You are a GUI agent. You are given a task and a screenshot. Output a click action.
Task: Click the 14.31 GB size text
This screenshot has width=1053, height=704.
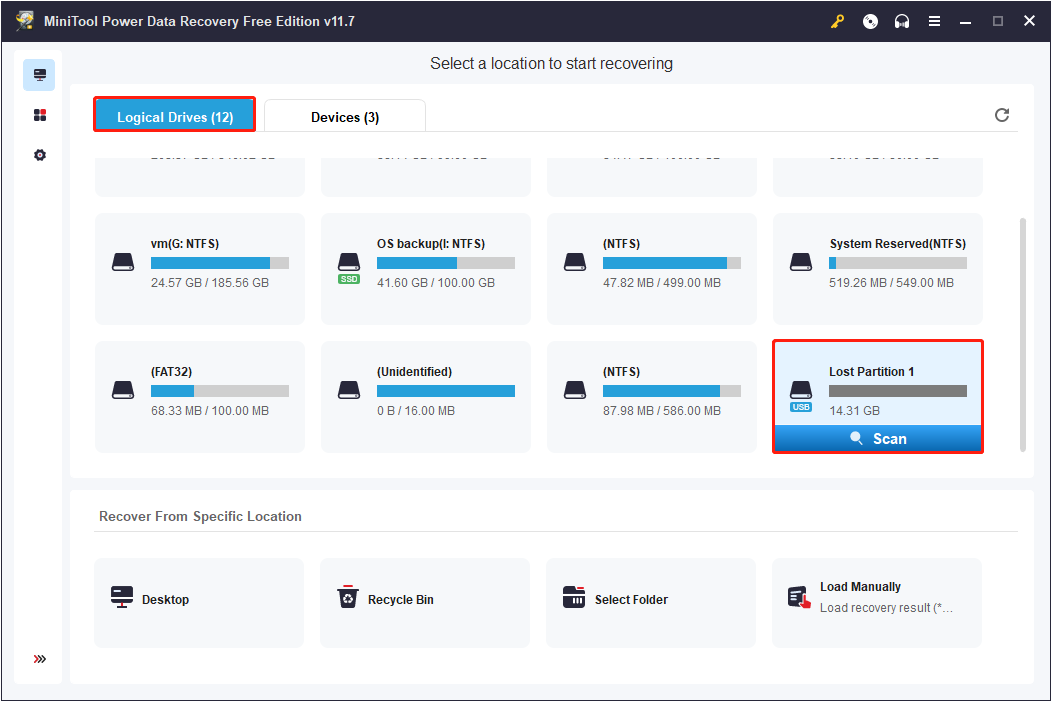pyautogui.click(x=854, y=410)
